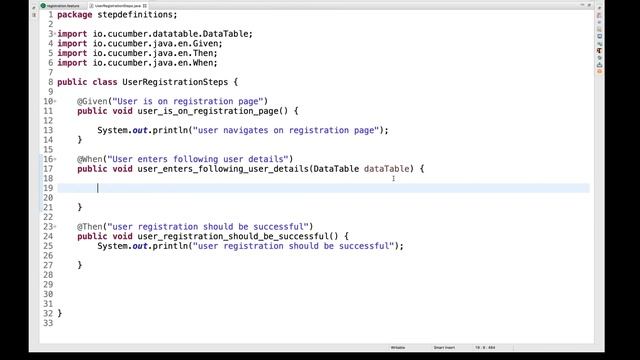
Task: Switch to the registration.feature editor tab
Action: [60, 6]
